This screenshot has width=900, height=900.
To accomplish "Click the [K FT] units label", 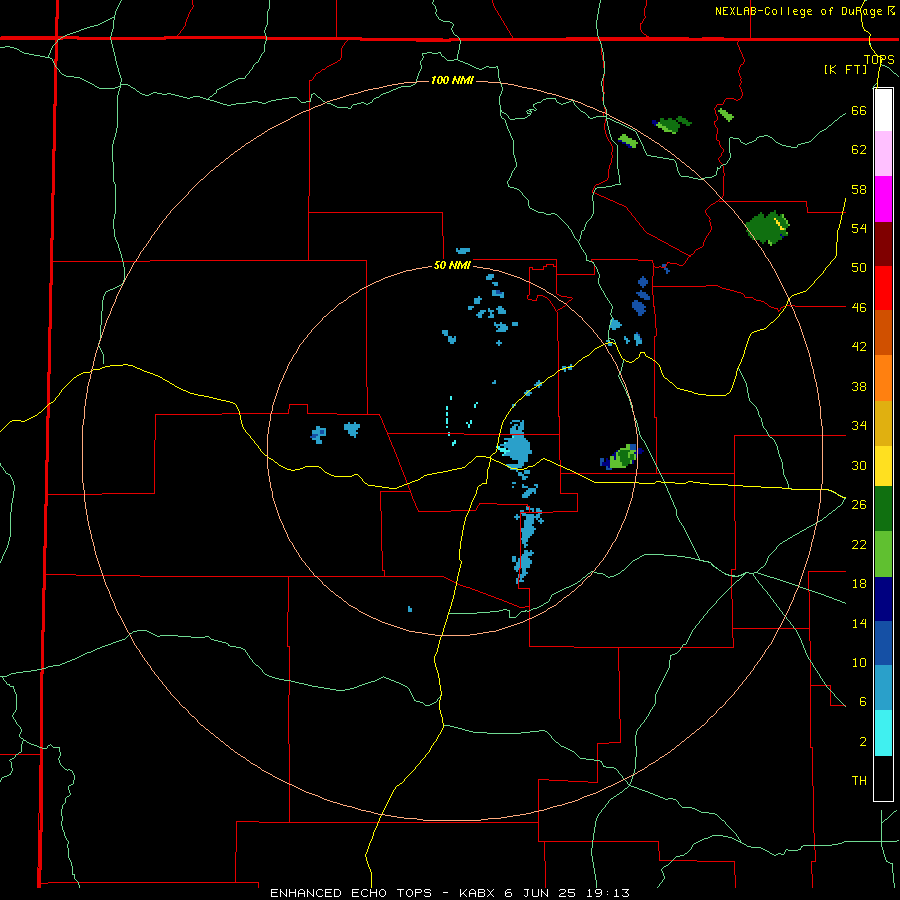I will (x=845, y=69).
